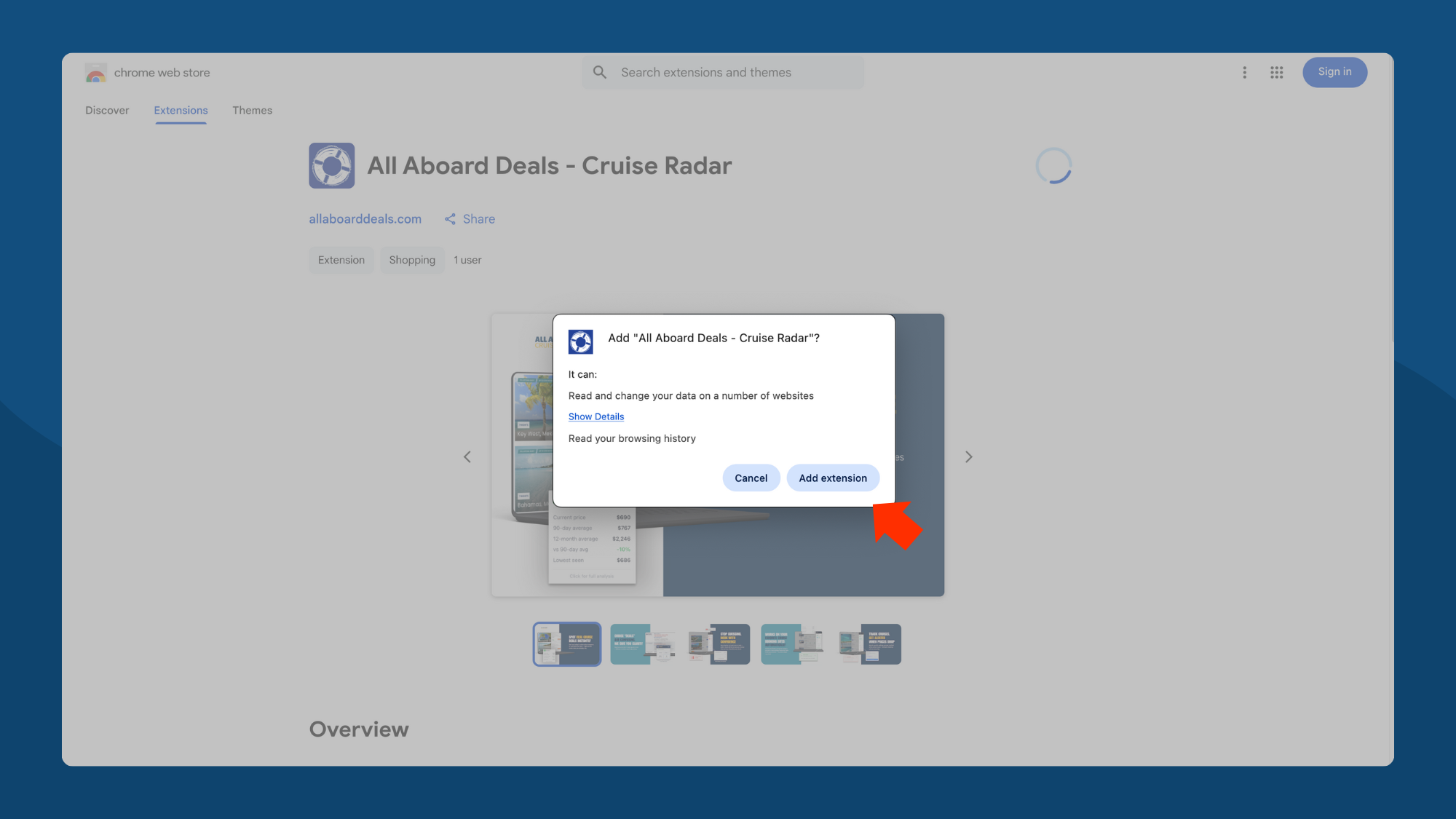This screenshot has width=1456, height=819.
Task: Click the Chrome Web Store logo
Action: (x=95, y=73)
